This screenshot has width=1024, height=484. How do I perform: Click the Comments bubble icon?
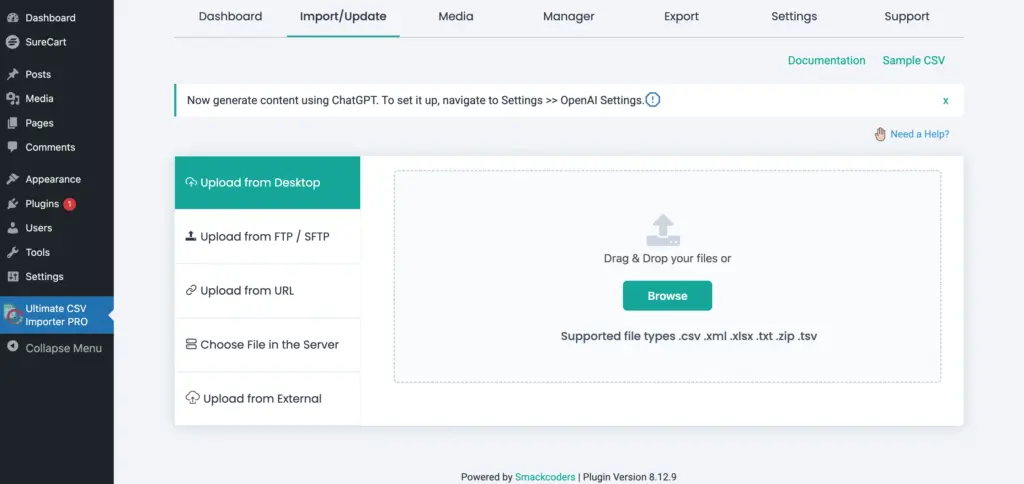point(12,147)
